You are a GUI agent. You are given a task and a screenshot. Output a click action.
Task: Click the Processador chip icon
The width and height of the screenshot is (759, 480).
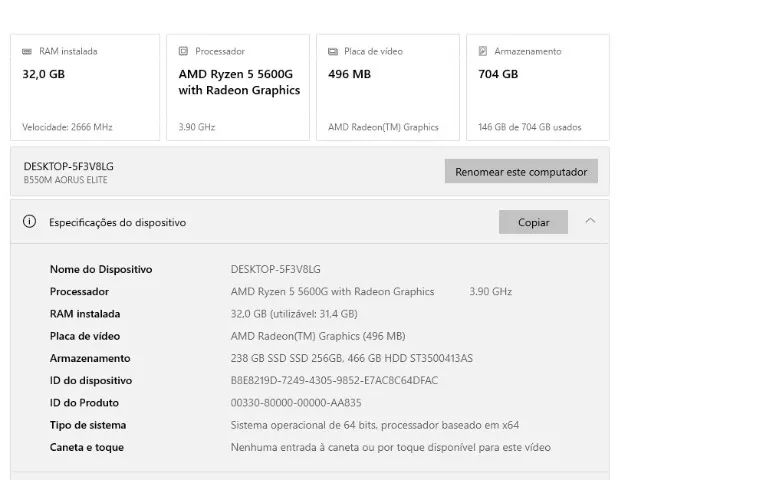(x=183, y=51)
